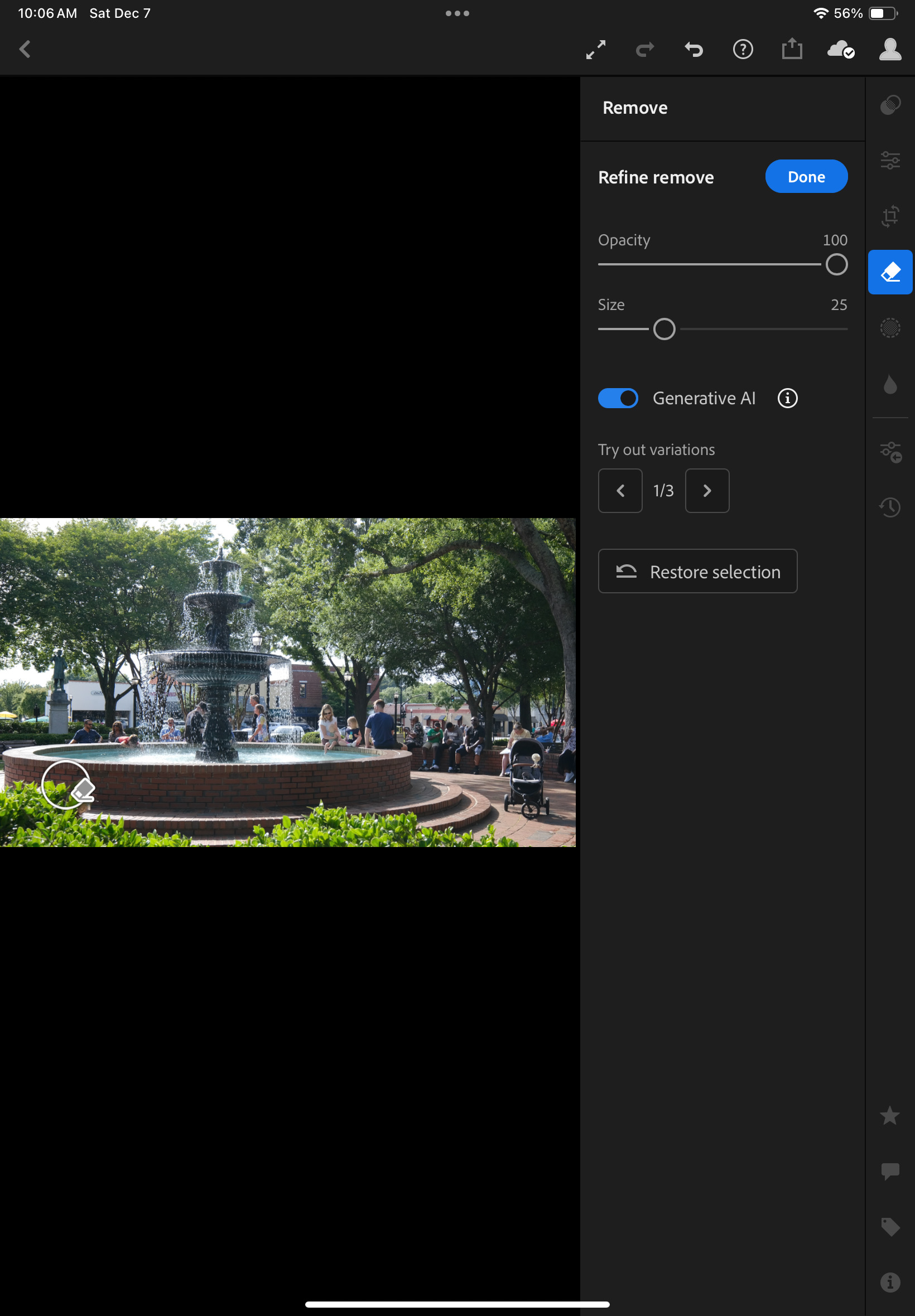Open the star rating panel
This screenshot has width=915, height=1316.
(x=890, y=1115)
